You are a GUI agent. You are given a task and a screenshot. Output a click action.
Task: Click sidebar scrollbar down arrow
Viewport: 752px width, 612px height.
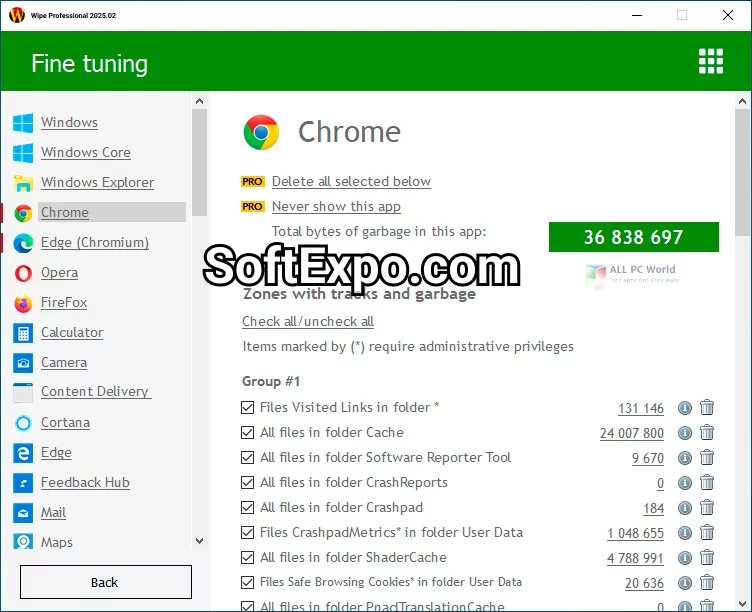coord(200,541)
